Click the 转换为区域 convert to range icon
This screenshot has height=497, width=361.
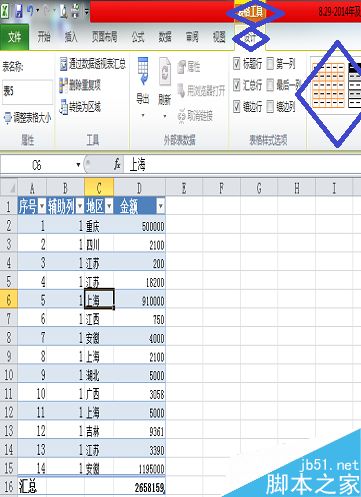pyautogui.click(x=63, y=107)
